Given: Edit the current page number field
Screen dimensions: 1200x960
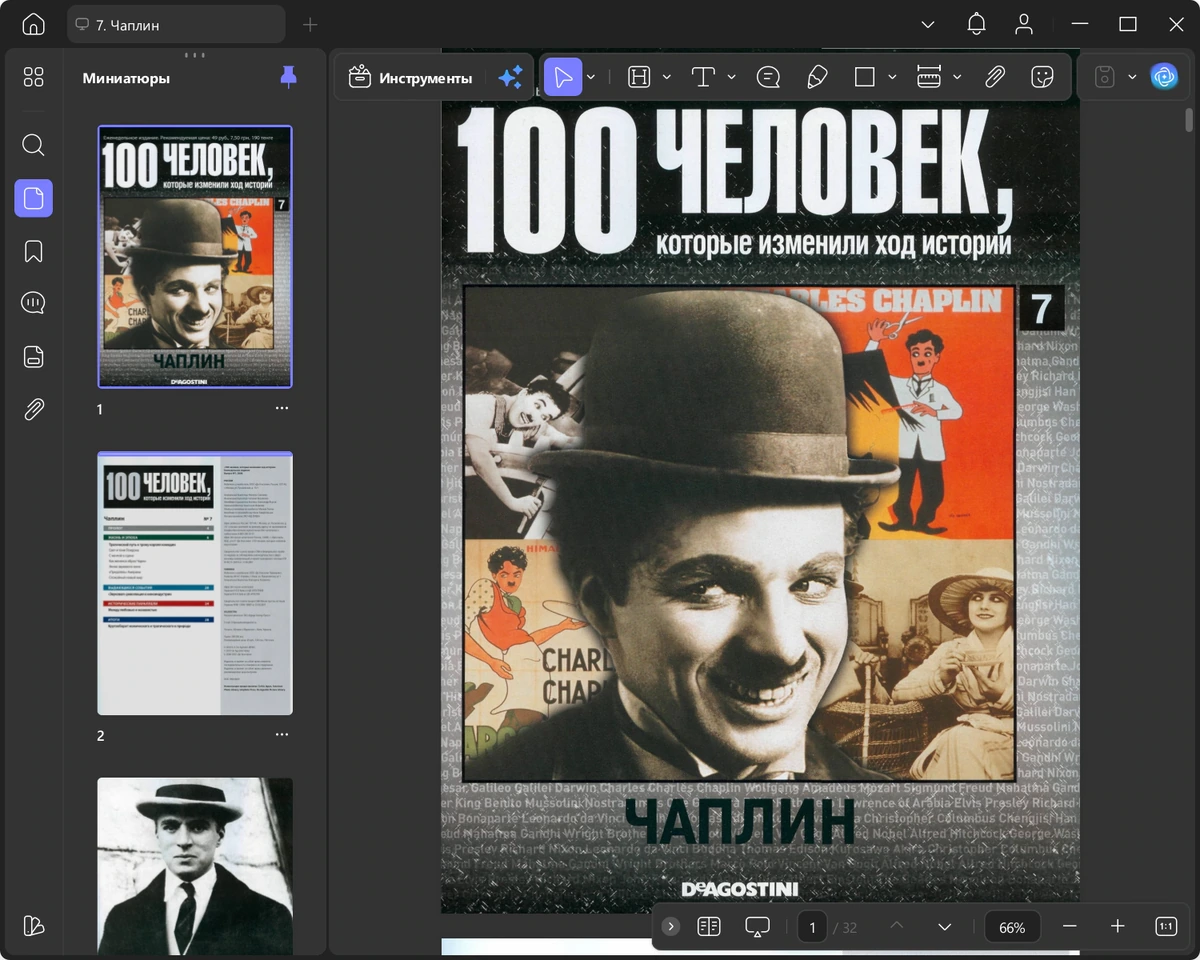Looking at the screenshot, I should pyautogui.click(x=812, y=927).
